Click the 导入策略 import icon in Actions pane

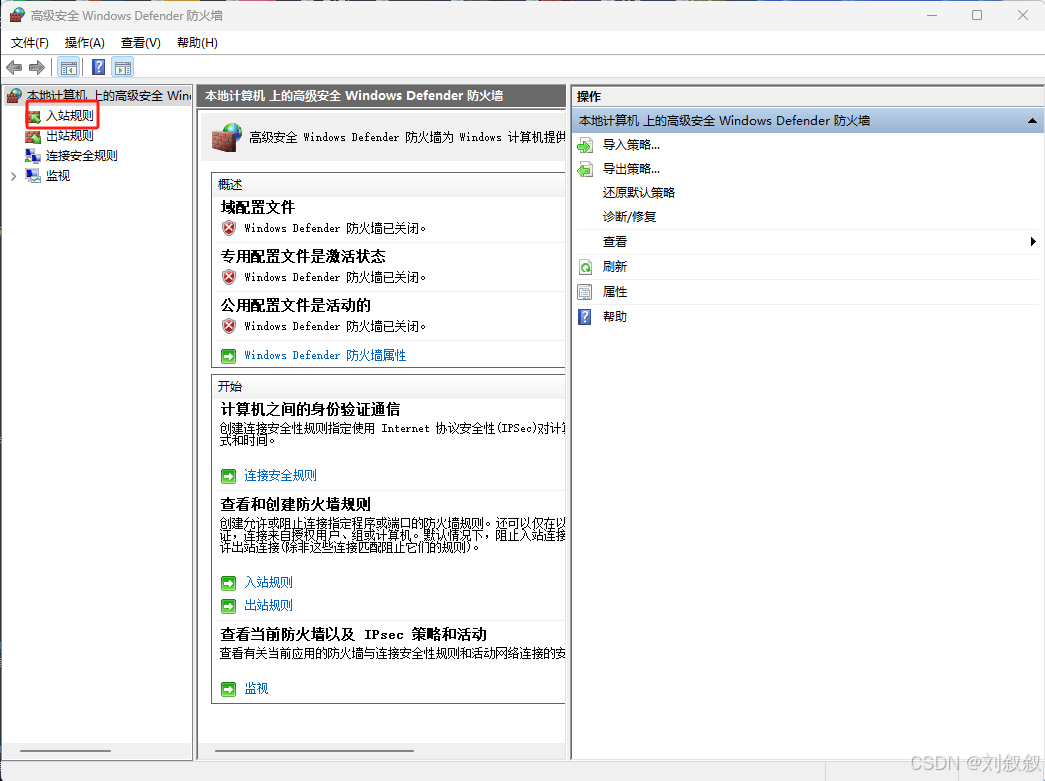(583, 144)
